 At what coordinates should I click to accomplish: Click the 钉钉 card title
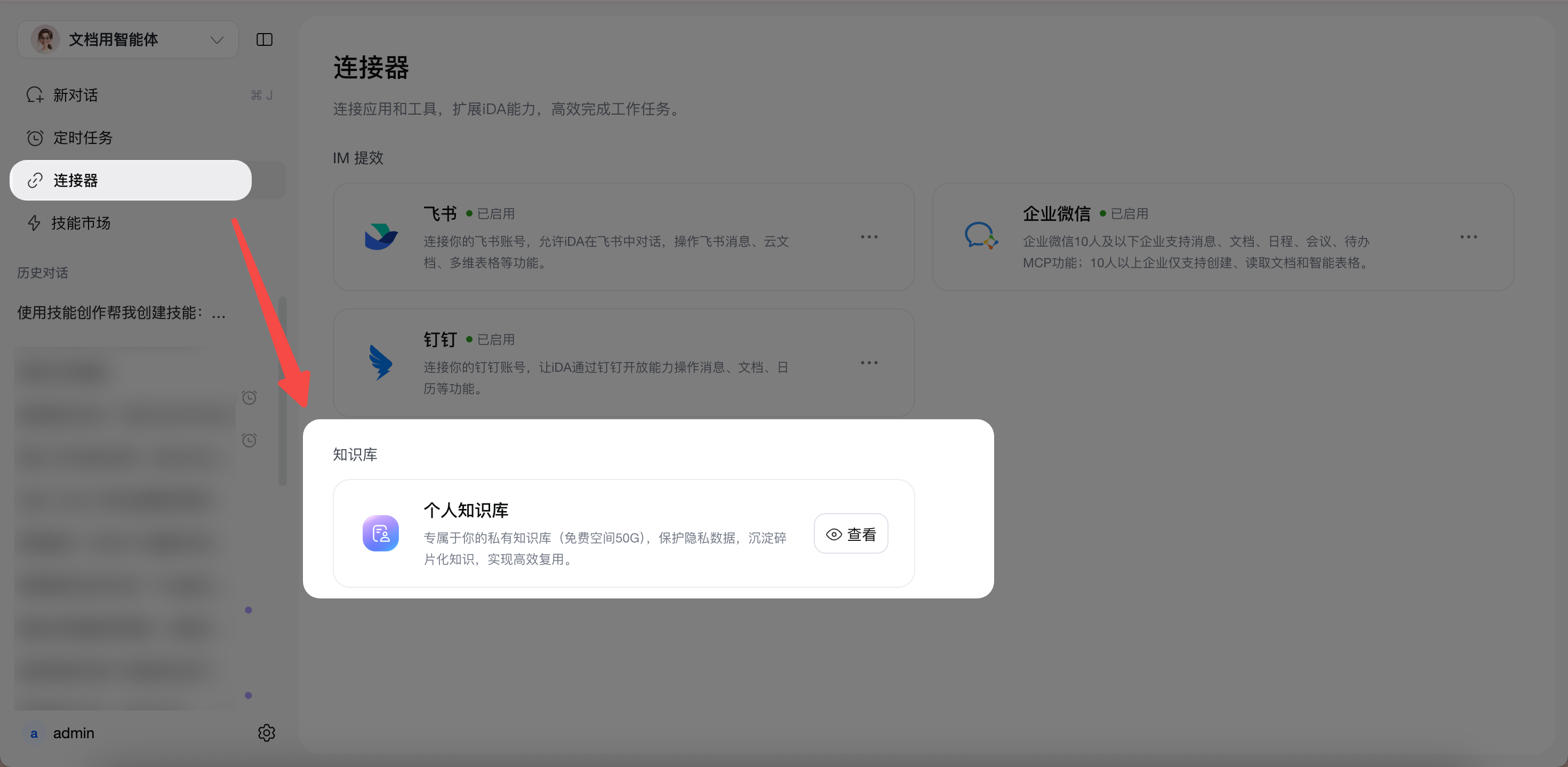(440, 340)
